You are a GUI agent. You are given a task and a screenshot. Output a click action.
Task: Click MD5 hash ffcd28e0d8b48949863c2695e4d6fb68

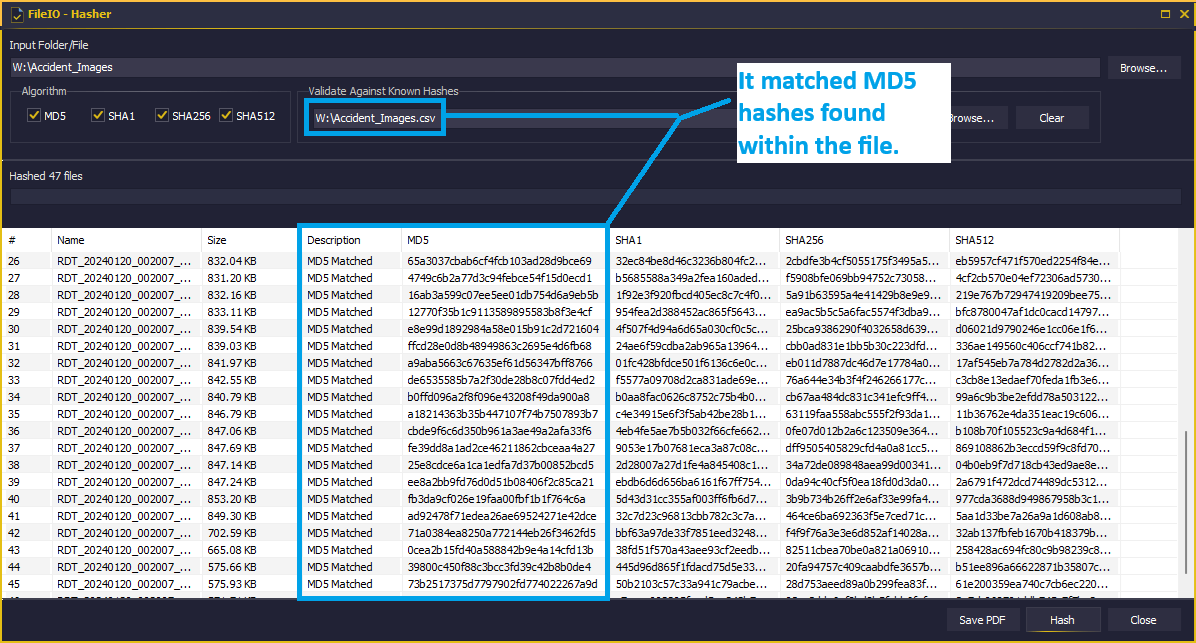pyautogui.click(x=500, y=346)
